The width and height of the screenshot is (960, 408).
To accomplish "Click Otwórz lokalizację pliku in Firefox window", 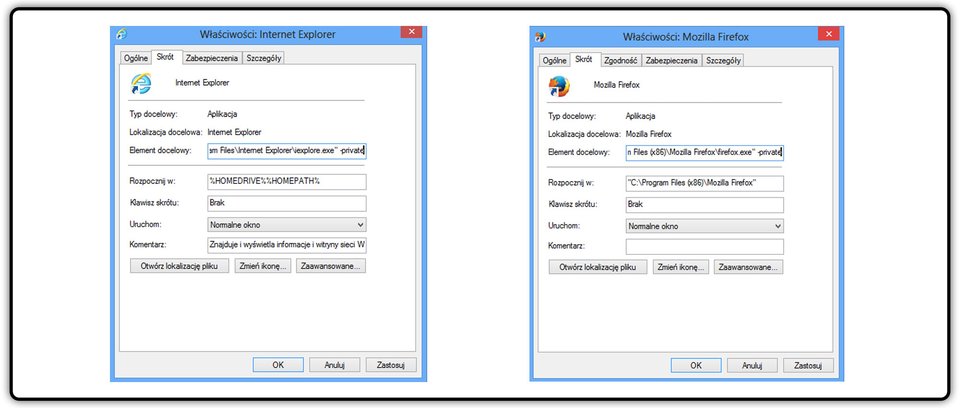I will click(x=598, y=267).
